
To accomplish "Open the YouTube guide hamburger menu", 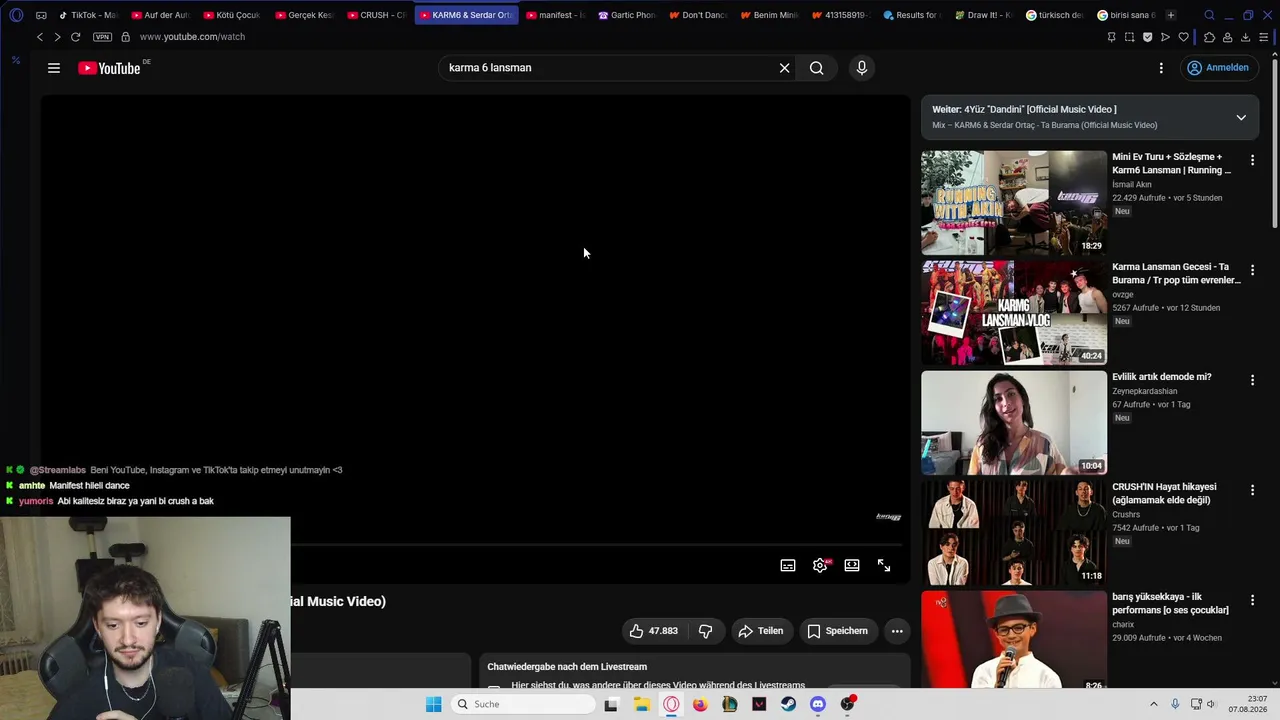I will pyautogui.click(x=54, y=68).
